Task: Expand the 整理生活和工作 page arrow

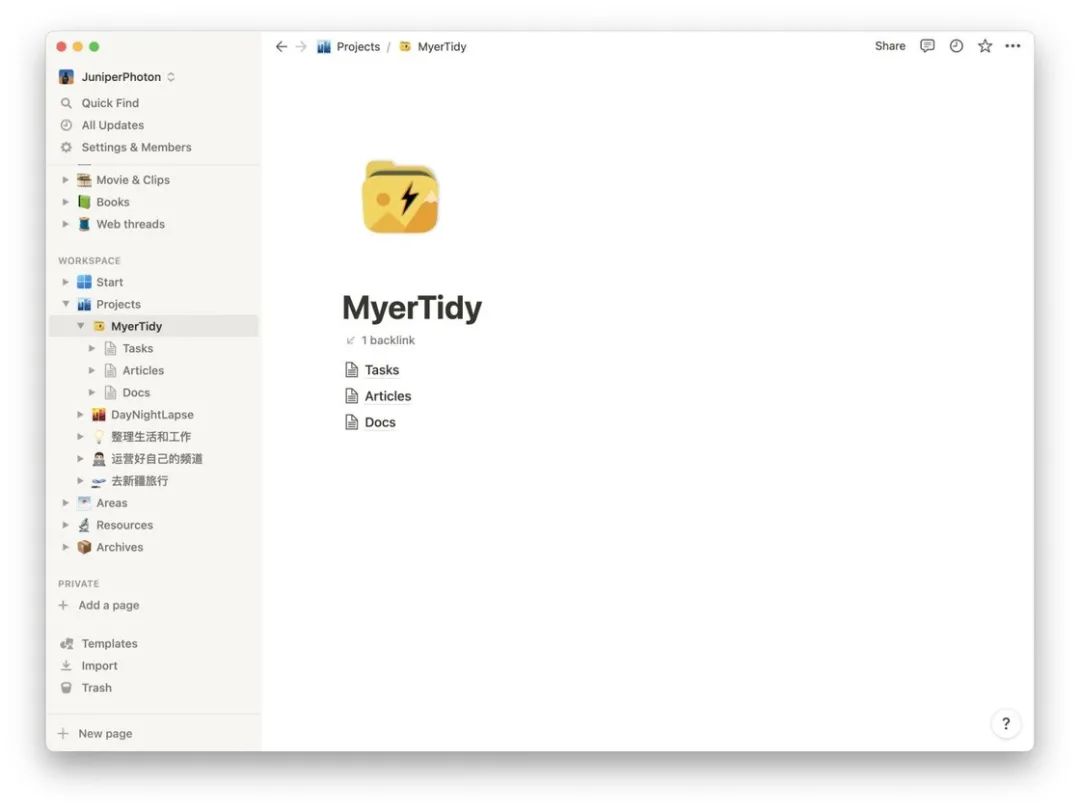Action: coord(81,437)
